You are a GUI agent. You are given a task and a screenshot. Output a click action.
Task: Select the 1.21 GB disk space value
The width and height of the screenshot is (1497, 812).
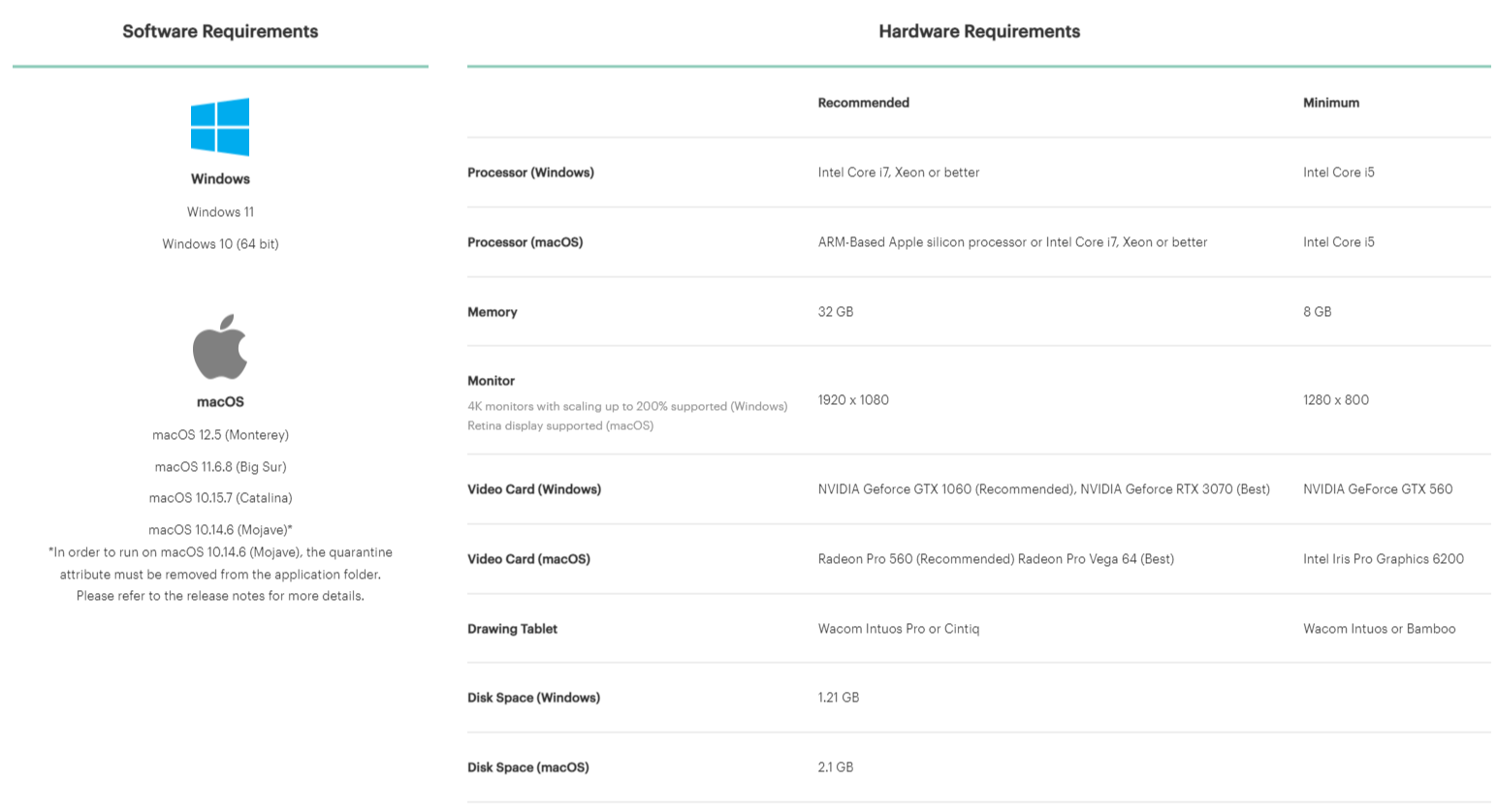(x=838, y=698)
